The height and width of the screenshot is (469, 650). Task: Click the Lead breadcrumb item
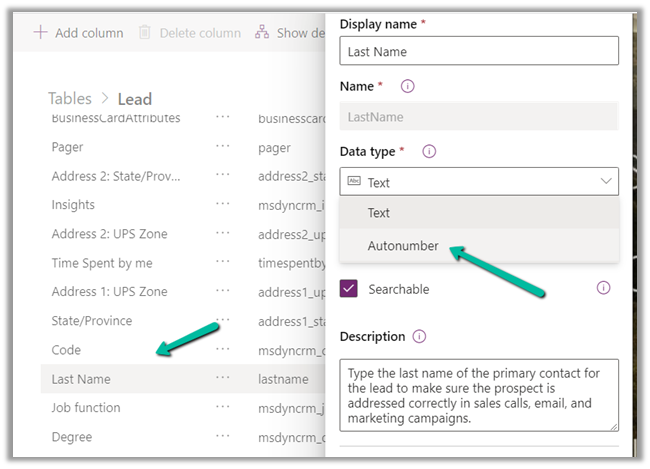135,98
